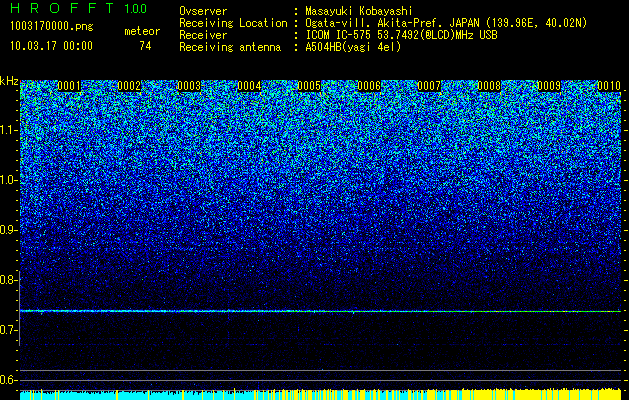Click the 0010 minute marker

[609, 86]
